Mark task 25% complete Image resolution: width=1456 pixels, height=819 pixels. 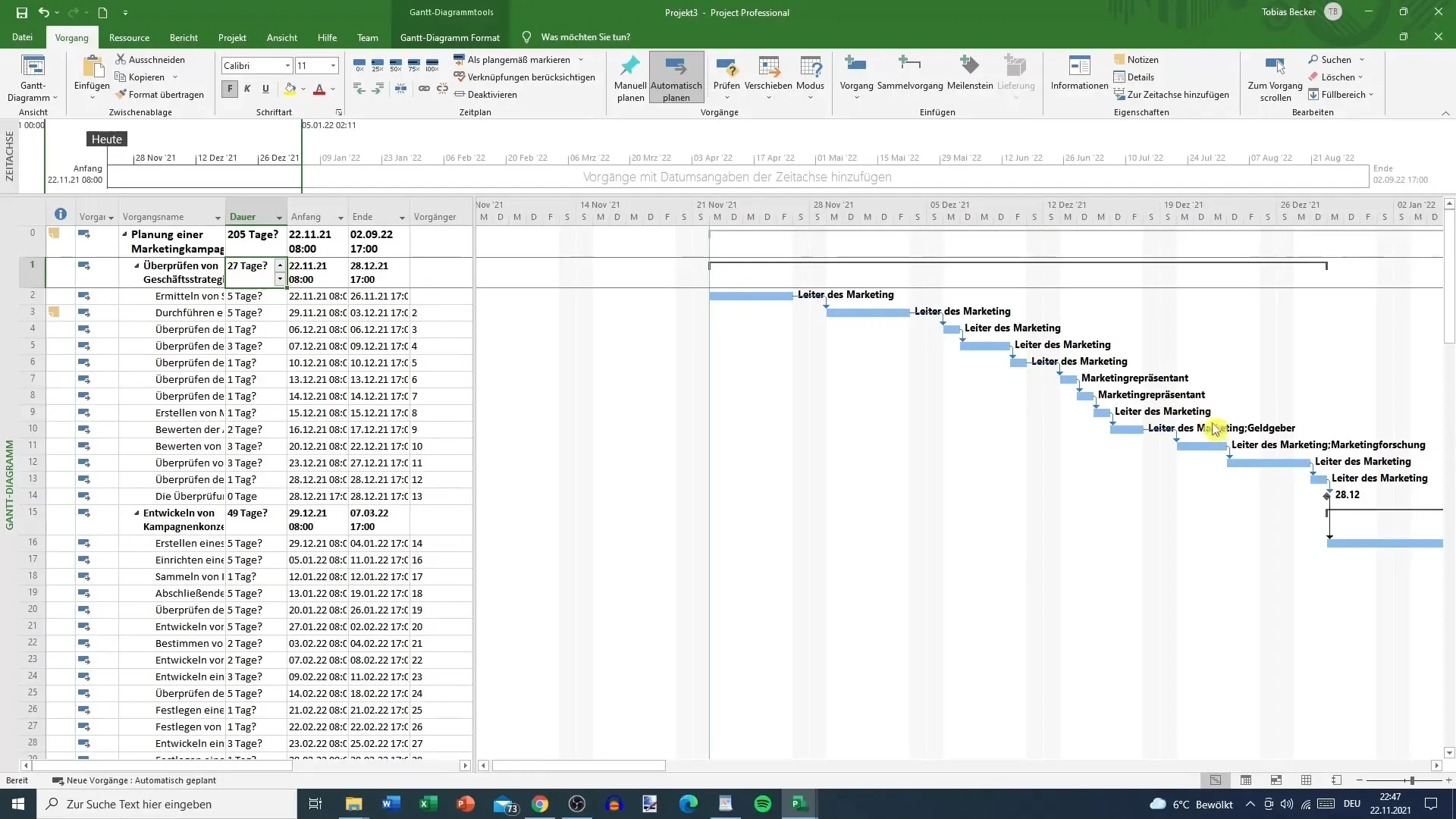tap(378, 65)
